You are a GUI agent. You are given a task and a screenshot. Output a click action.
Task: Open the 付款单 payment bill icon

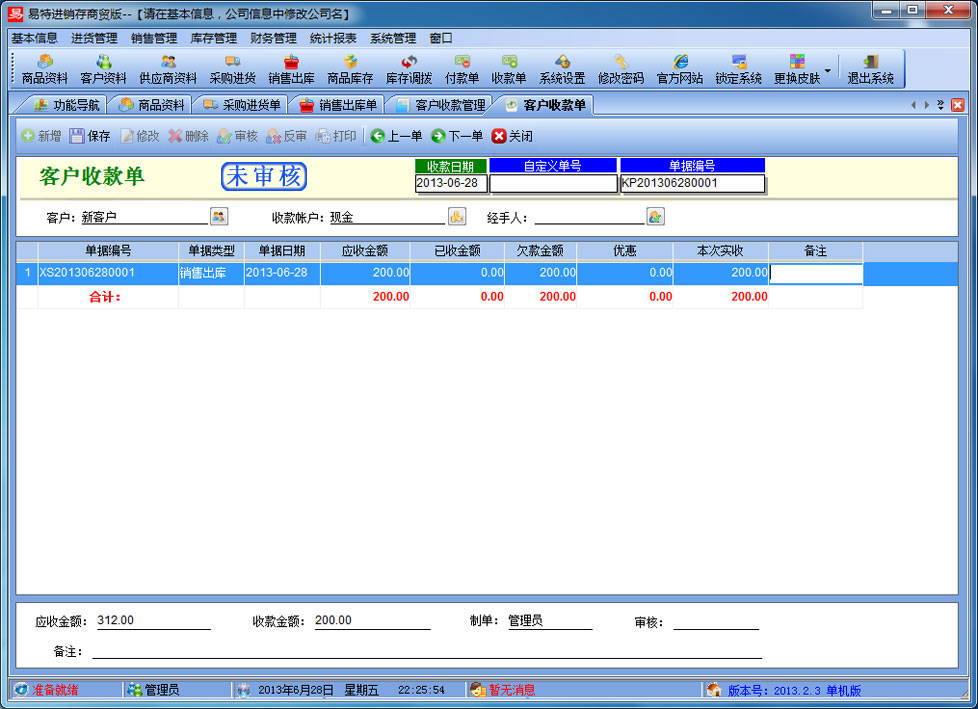[x=462, y=67]
